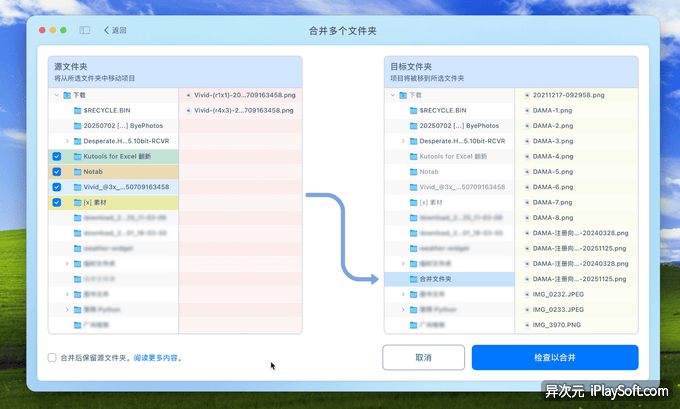This screenshot has height=409, width=680.
Task: Collapse the target 下载 folder tree
Action: pos(393,95)
